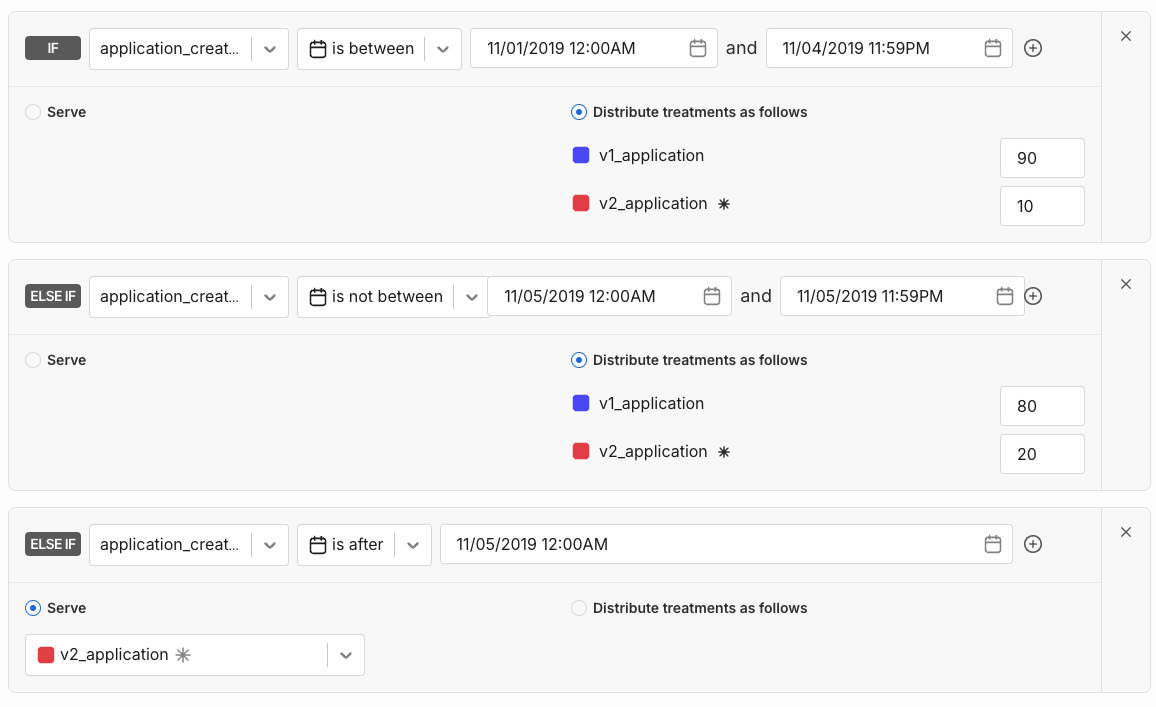
Task: Open calendar picker for 11/04/2019 11:59PM
Action: point(993,48)
